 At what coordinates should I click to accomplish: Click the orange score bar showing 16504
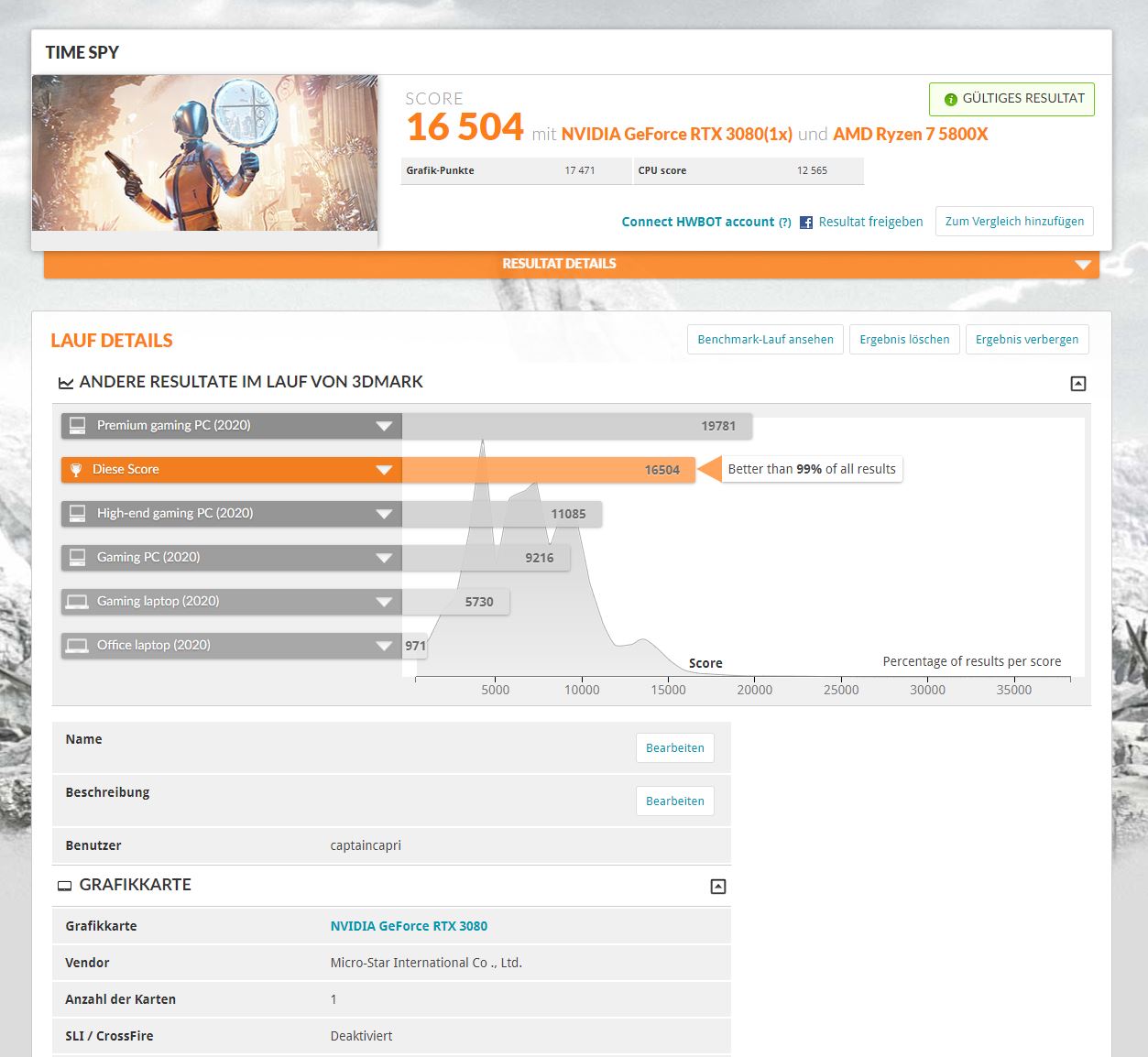click(549, 470)
